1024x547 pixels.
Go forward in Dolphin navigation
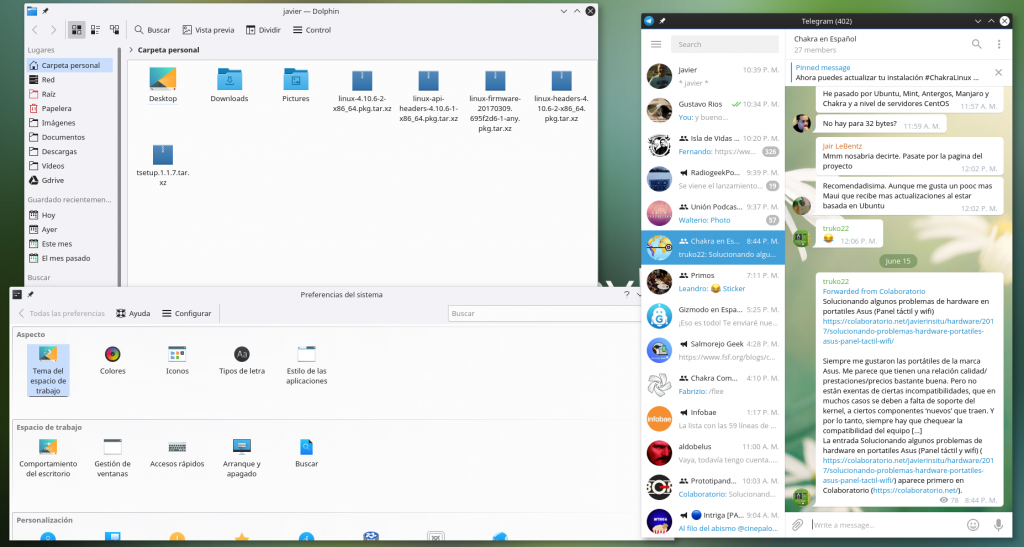pyautogui.click(x=54, y=30)
